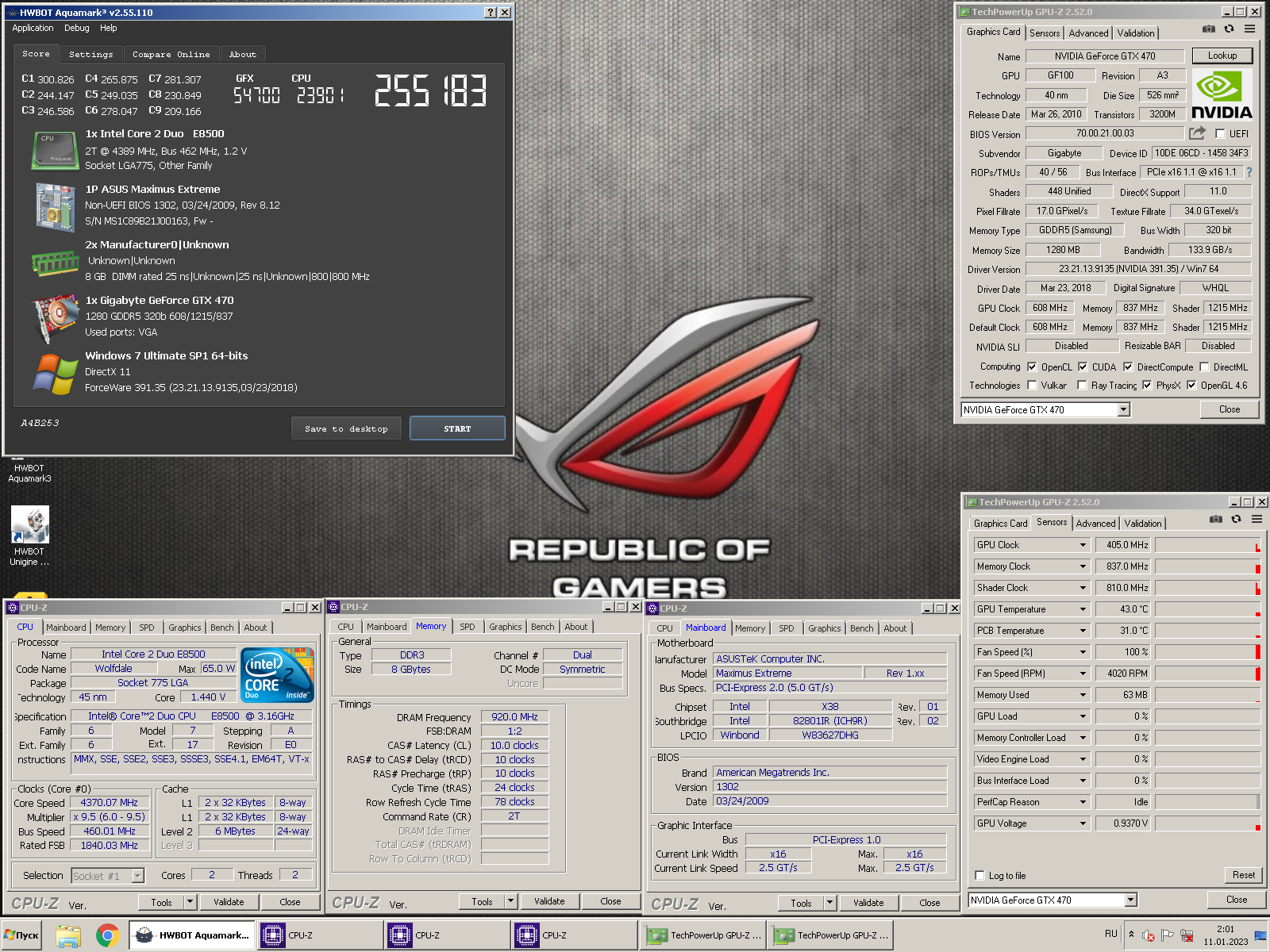The height and width of the screenshot is (952, 1270).
Task: Click the RAM module icon in Aquamark
Action: click(55, 263)
